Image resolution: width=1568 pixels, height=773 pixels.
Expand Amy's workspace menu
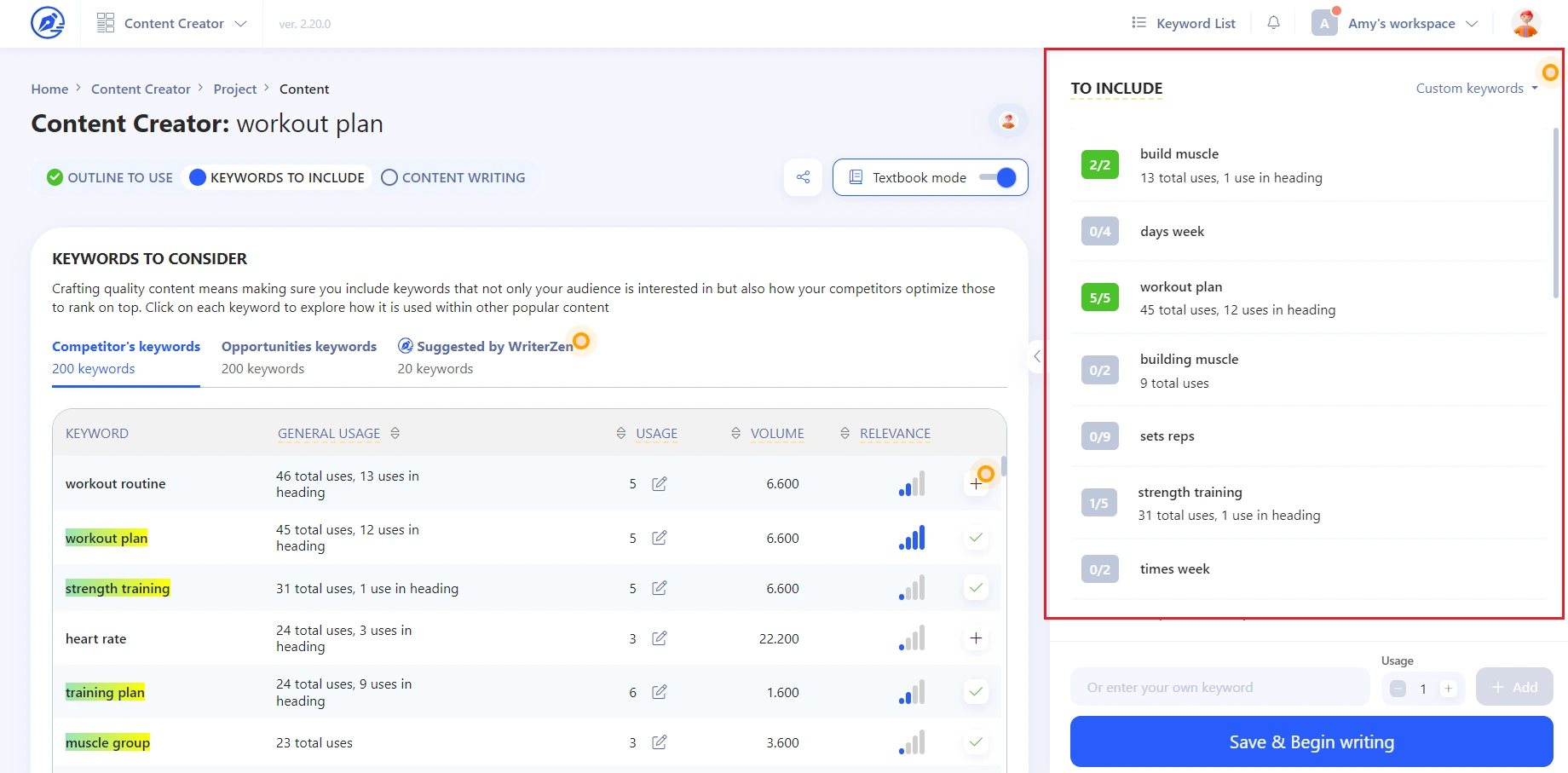pos(1401,24)
